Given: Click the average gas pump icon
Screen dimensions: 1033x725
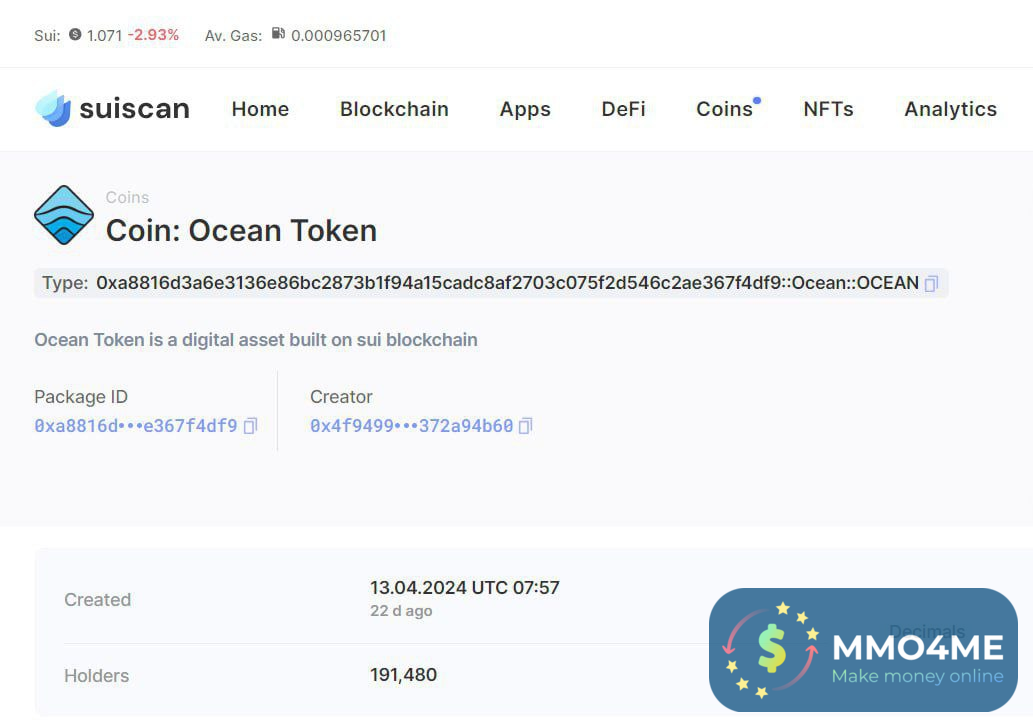Looking at the screenshot, I should [278, 34].
